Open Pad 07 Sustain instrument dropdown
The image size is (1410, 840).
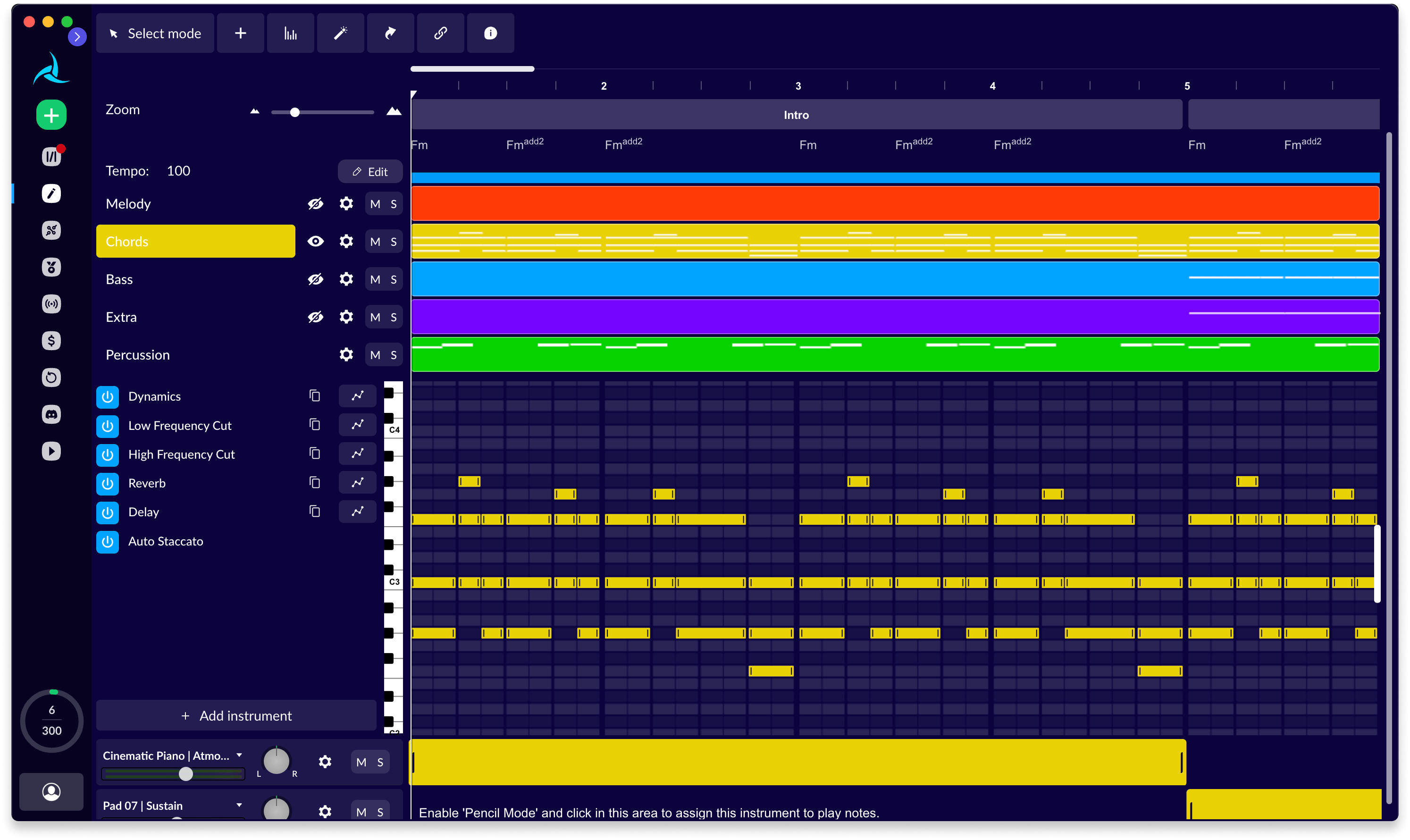[239, 806]
